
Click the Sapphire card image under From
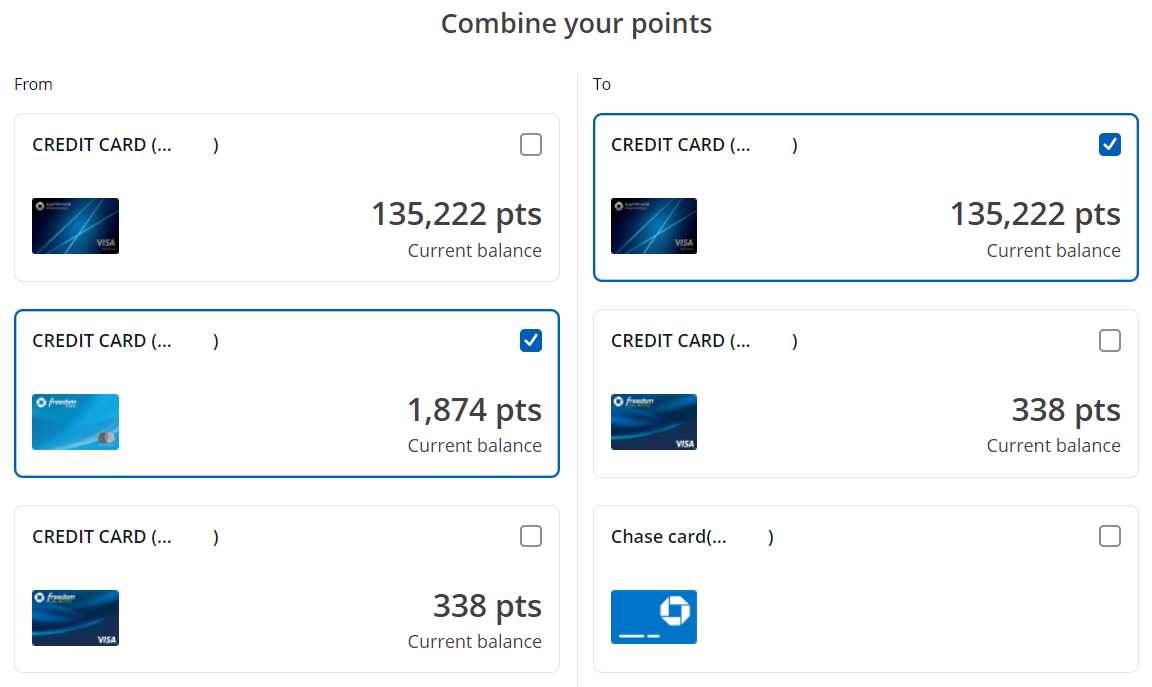[x=75, y=226]
